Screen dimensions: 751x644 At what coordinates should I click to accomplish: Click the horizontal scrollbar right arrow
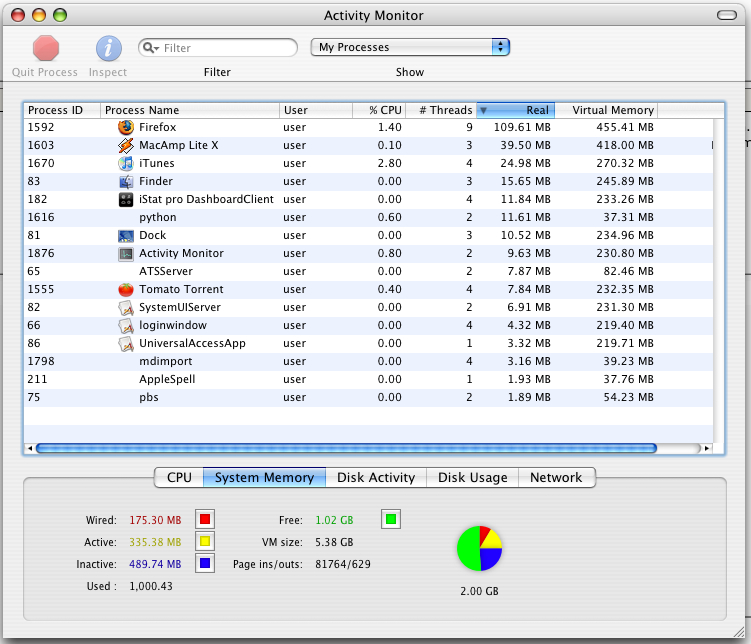coord(706,449)
